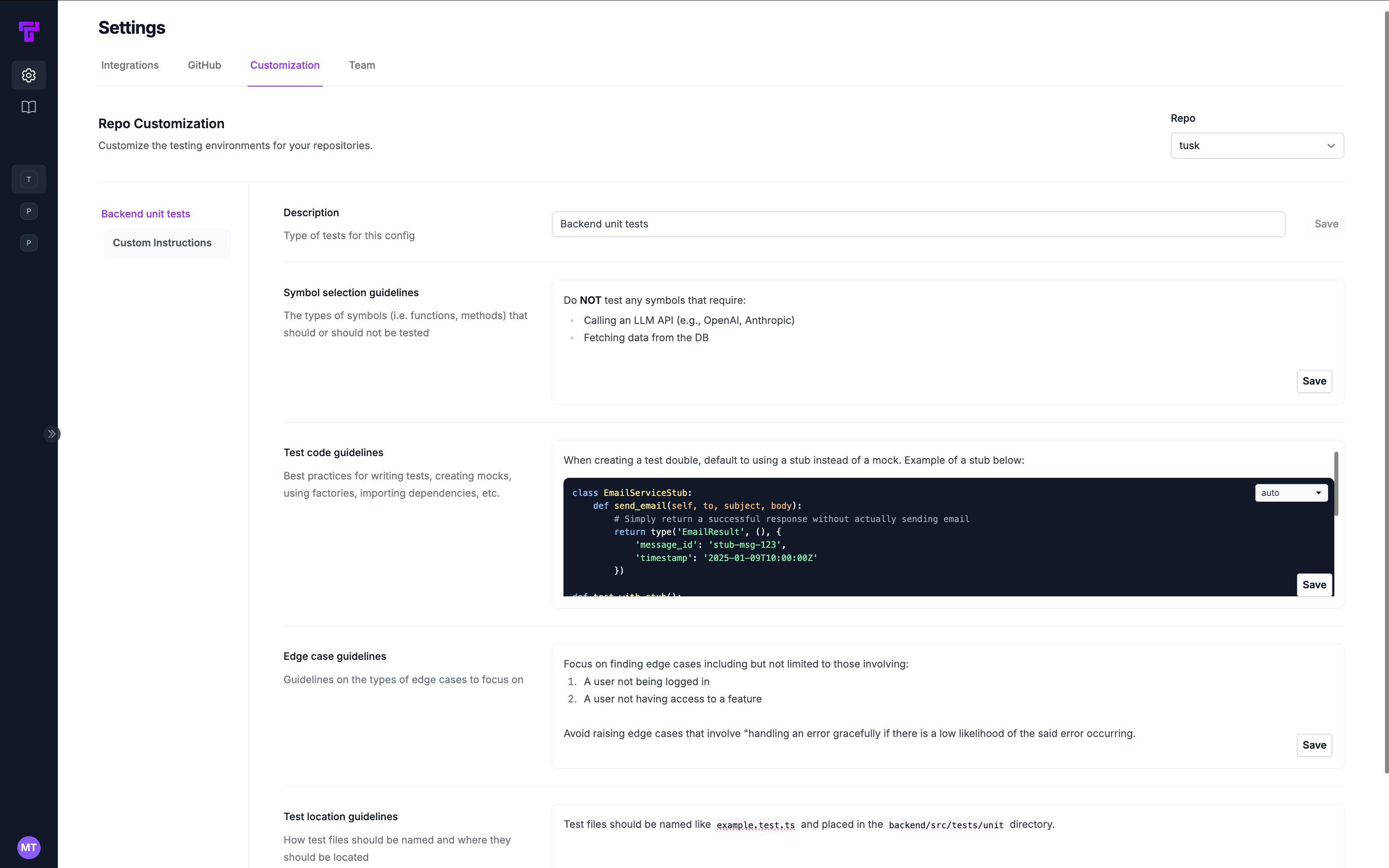Image resolution: width=1389 pixels, height=868 pixels.
Task: Click the Description input field
Action: point(918,224)
